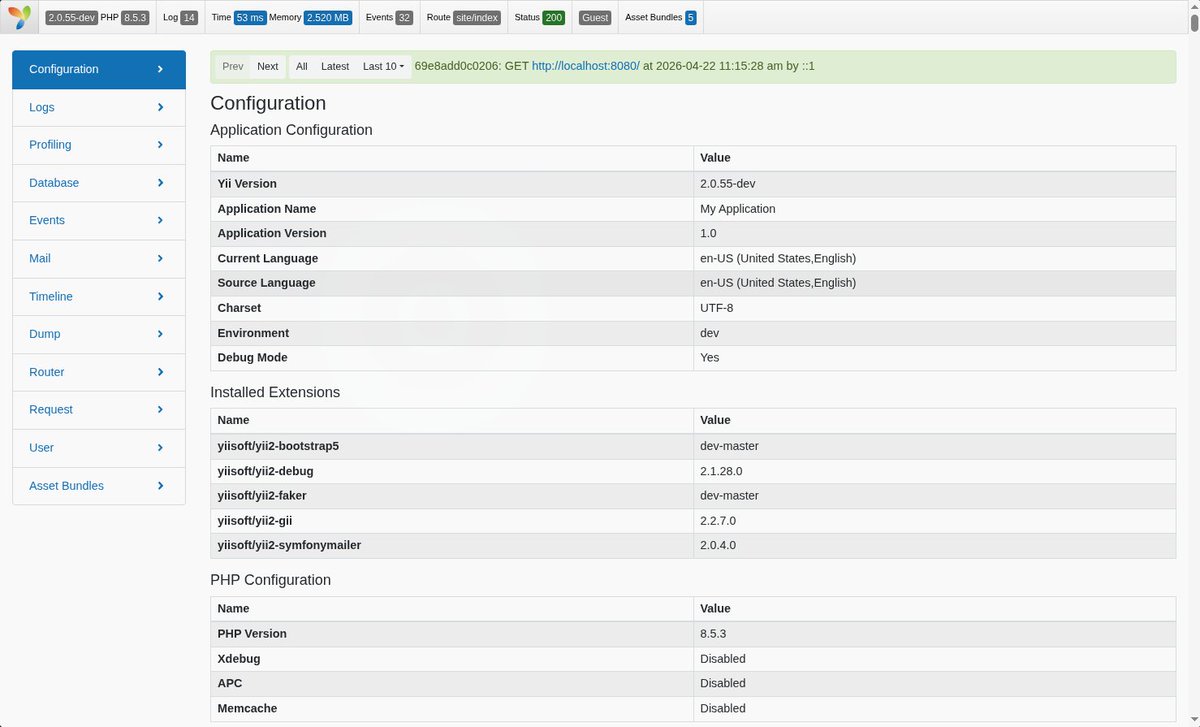
Task: Click chevron arrow beside Dump
Action: tap(160, 334)
